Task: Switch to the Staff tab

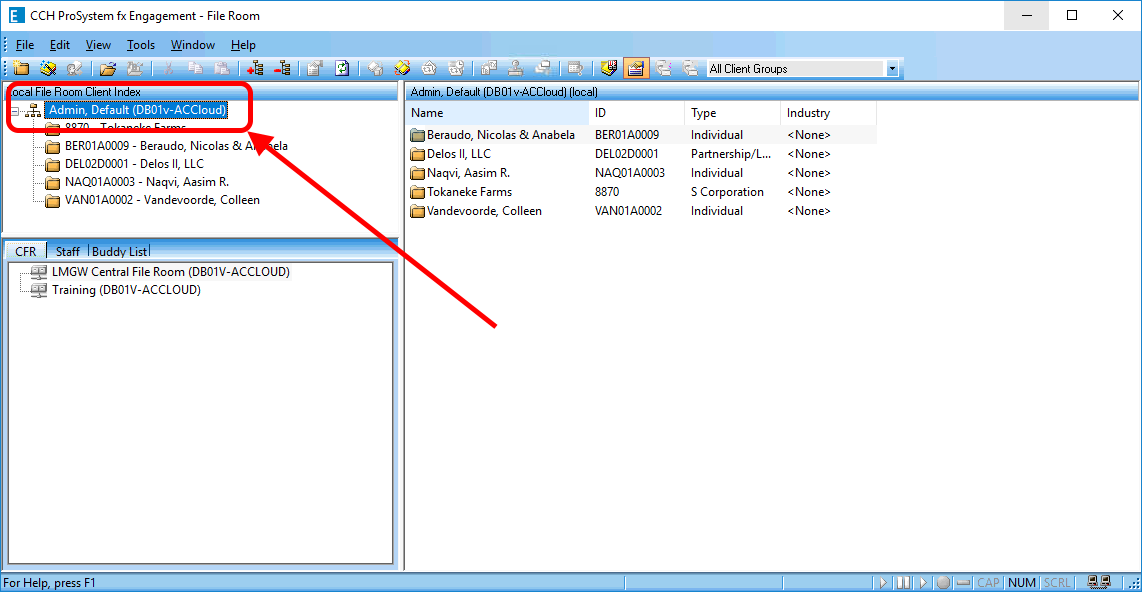Action: tap(68, 251)
